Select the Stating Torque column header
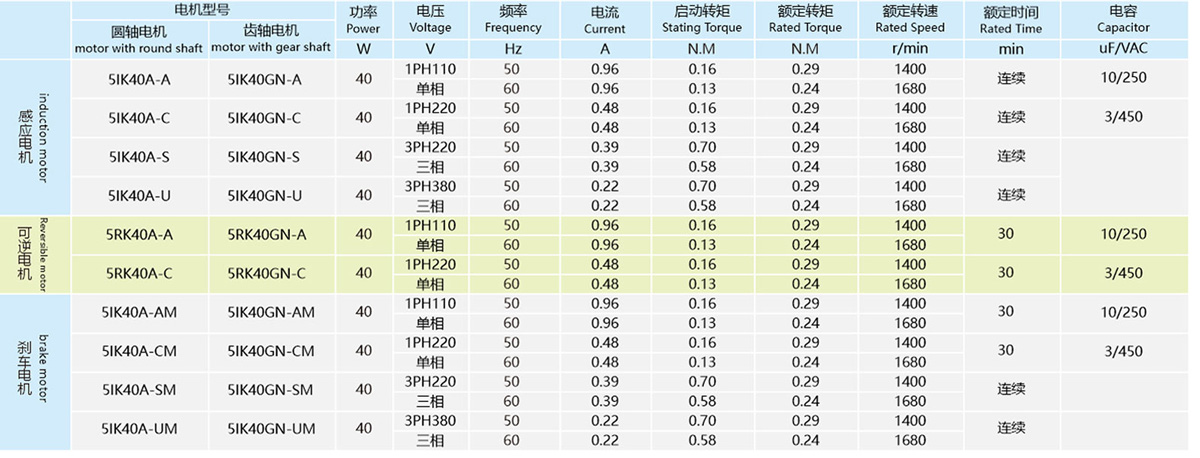Screen dimensions: 1200x458 click(702, 20)
